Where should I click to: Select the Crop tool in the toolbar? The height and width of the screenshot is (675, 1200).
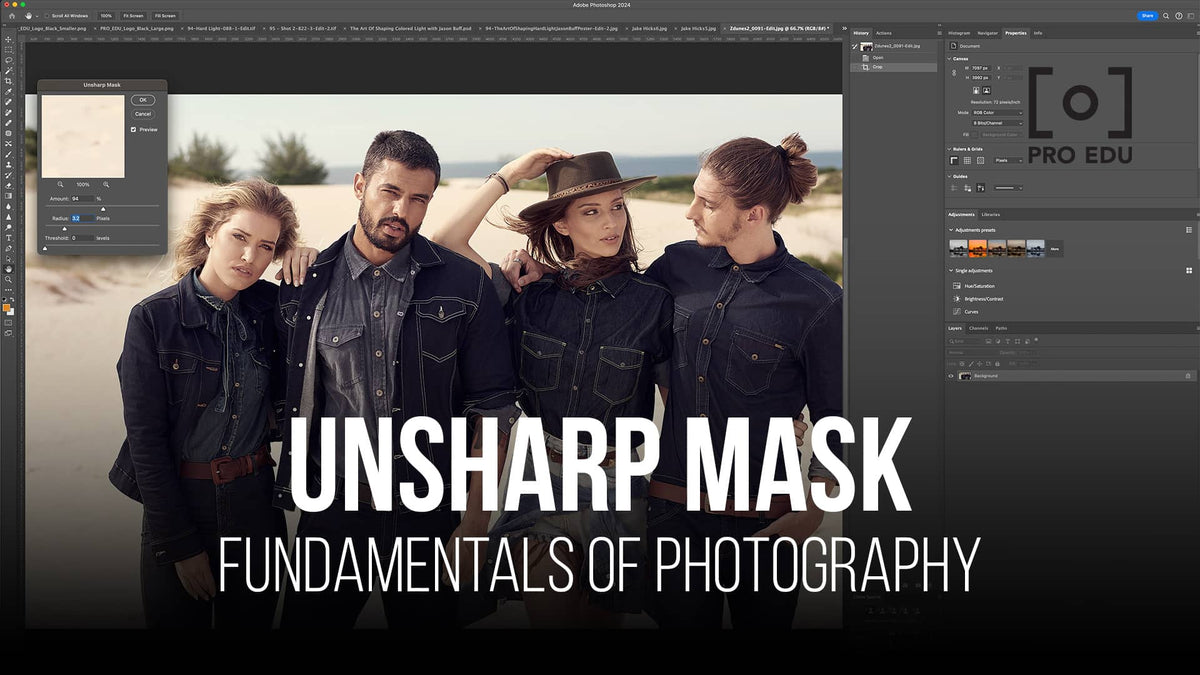click(9, 80)
